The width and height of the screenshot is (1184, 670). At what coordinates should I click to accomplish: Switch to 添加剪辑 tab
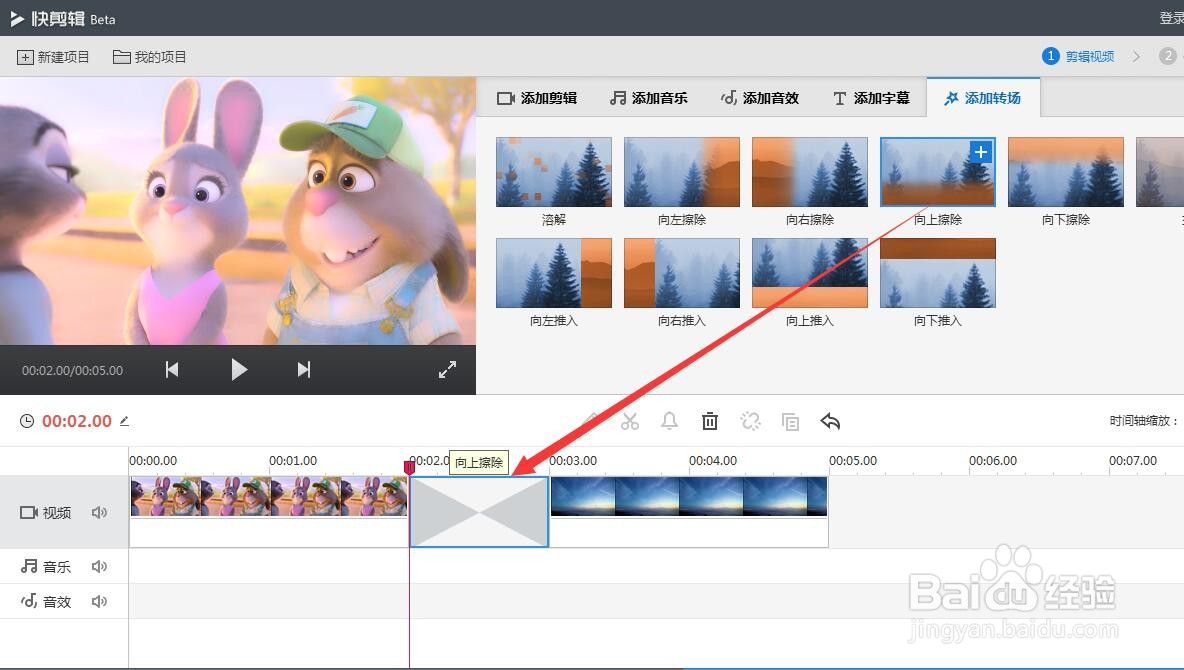537,98
